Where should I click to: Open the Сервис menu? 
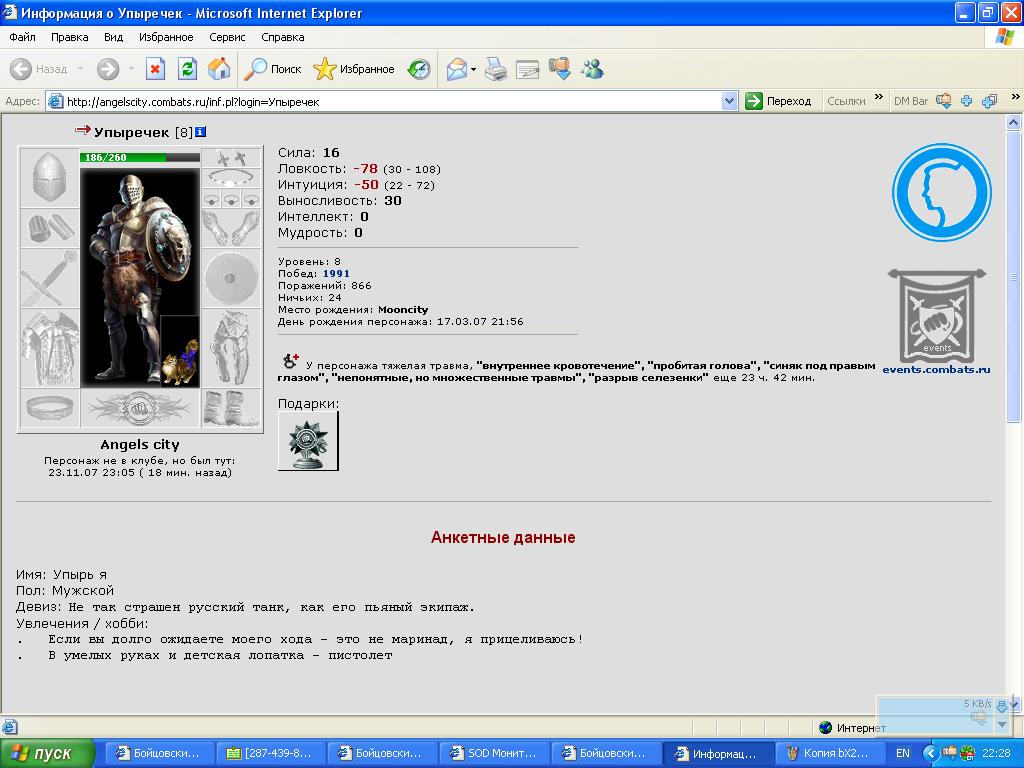point(227,37)
